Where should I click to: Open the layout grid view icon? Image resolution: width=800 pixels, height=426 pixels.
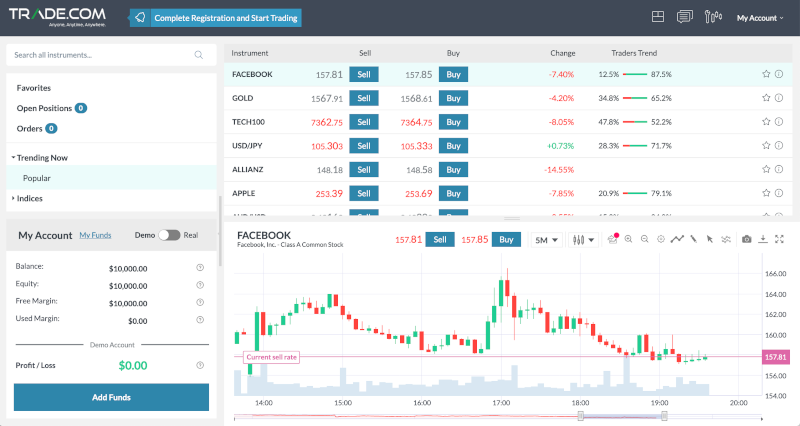[x=657, y=17]
